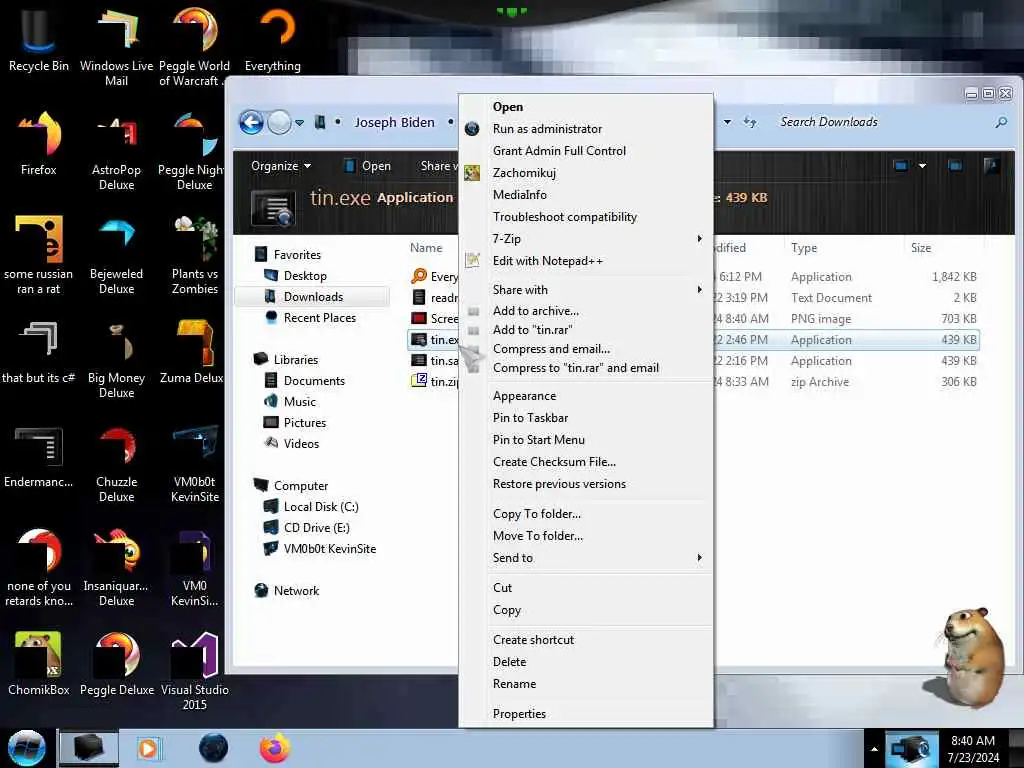This screenshot has width=1024, height=768.
Task: Open Firefox from the taskbar
Action: 275,748
